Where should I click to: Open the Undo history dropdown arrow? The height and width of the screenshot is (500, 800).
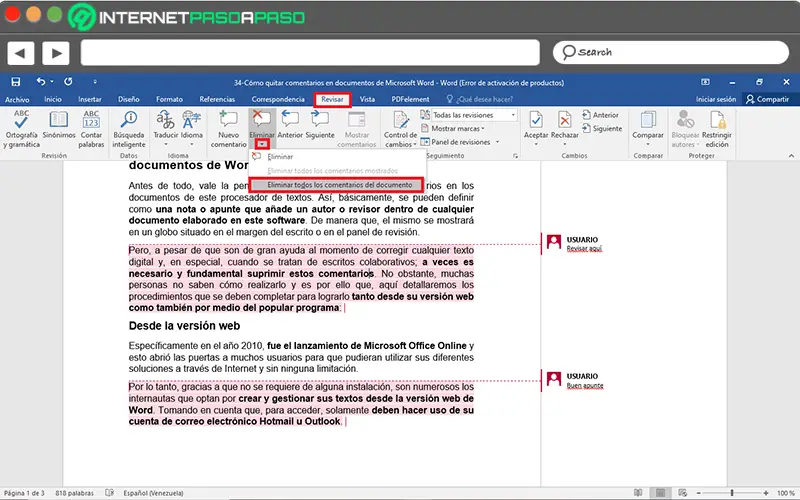(x=52, y=82)
